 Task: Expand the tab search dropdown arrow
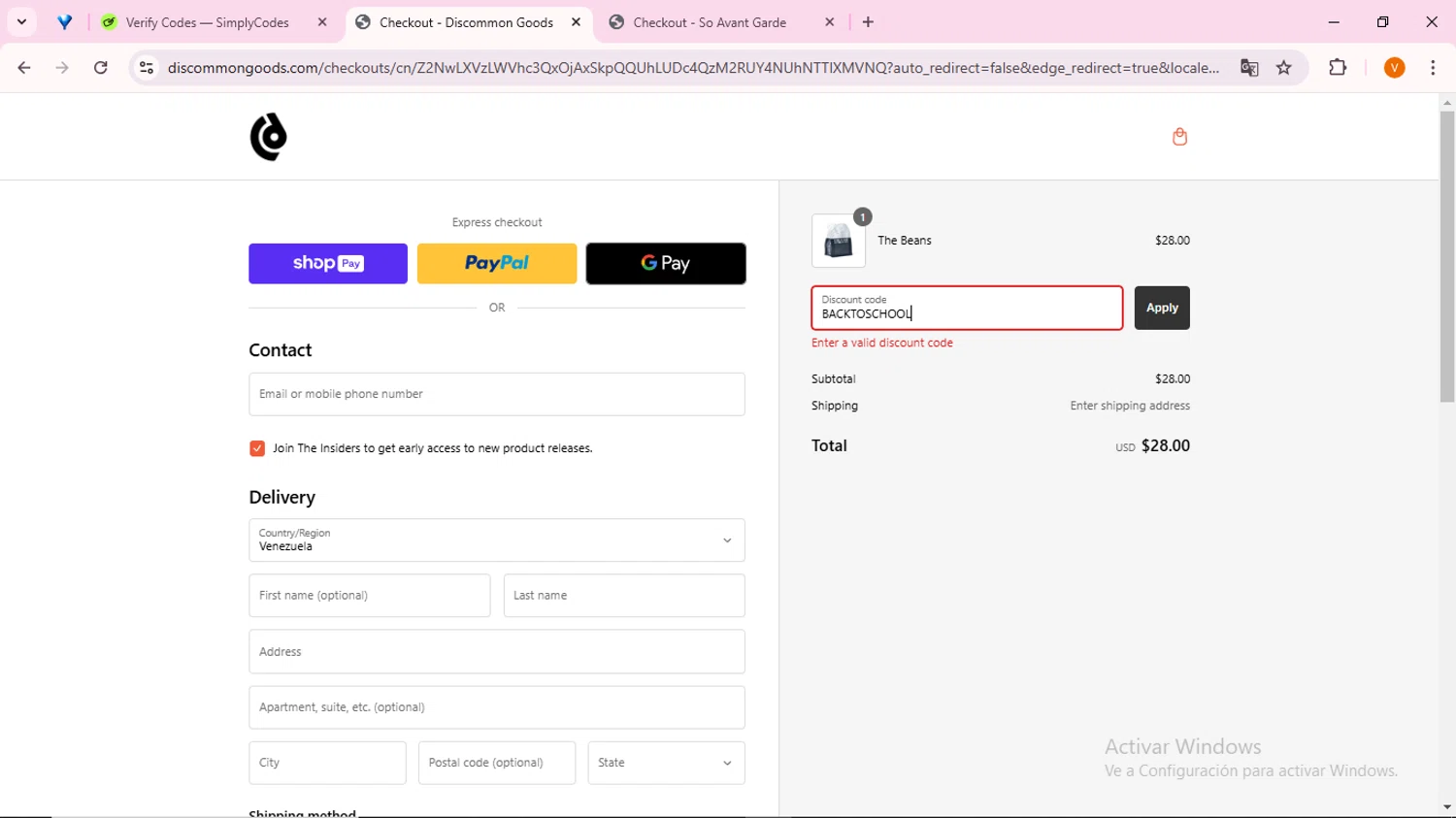(x=21, y=22)
